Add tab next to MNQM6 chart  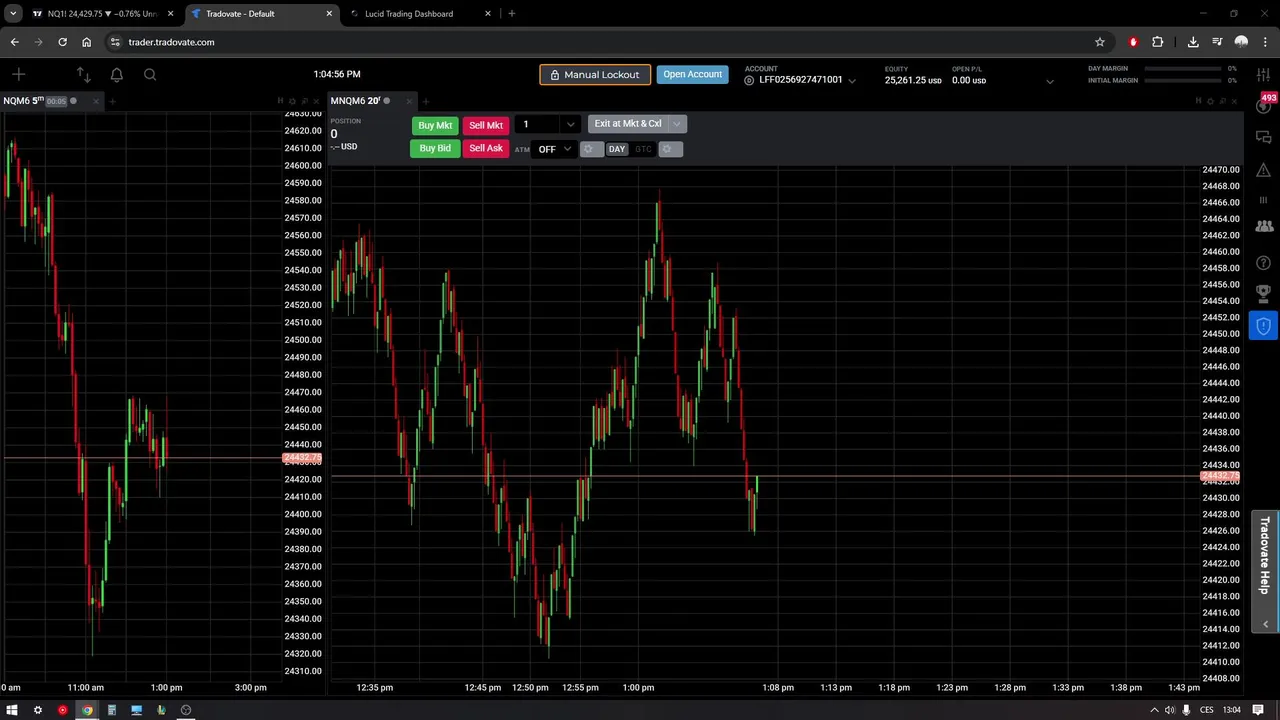[x=425, y=101]
